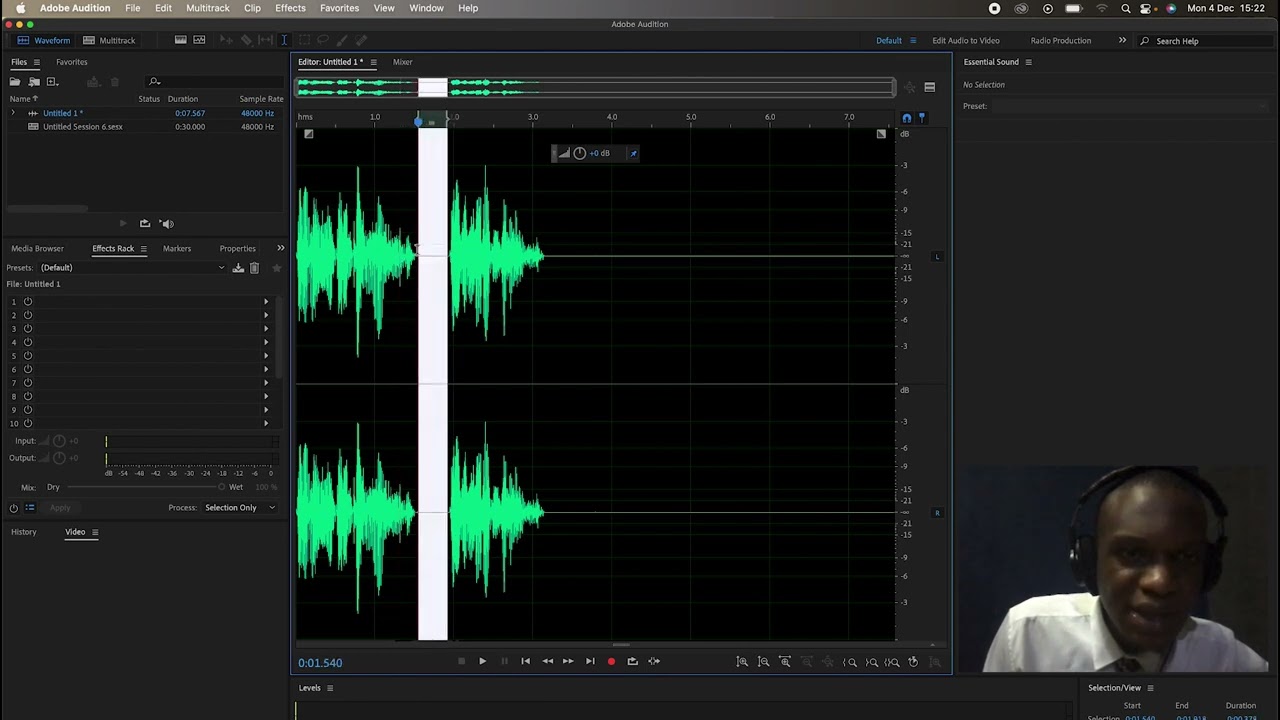Toggle loop playback in transport
The height and width of the screenshot is (720, 1280).
tap(632, 661)
